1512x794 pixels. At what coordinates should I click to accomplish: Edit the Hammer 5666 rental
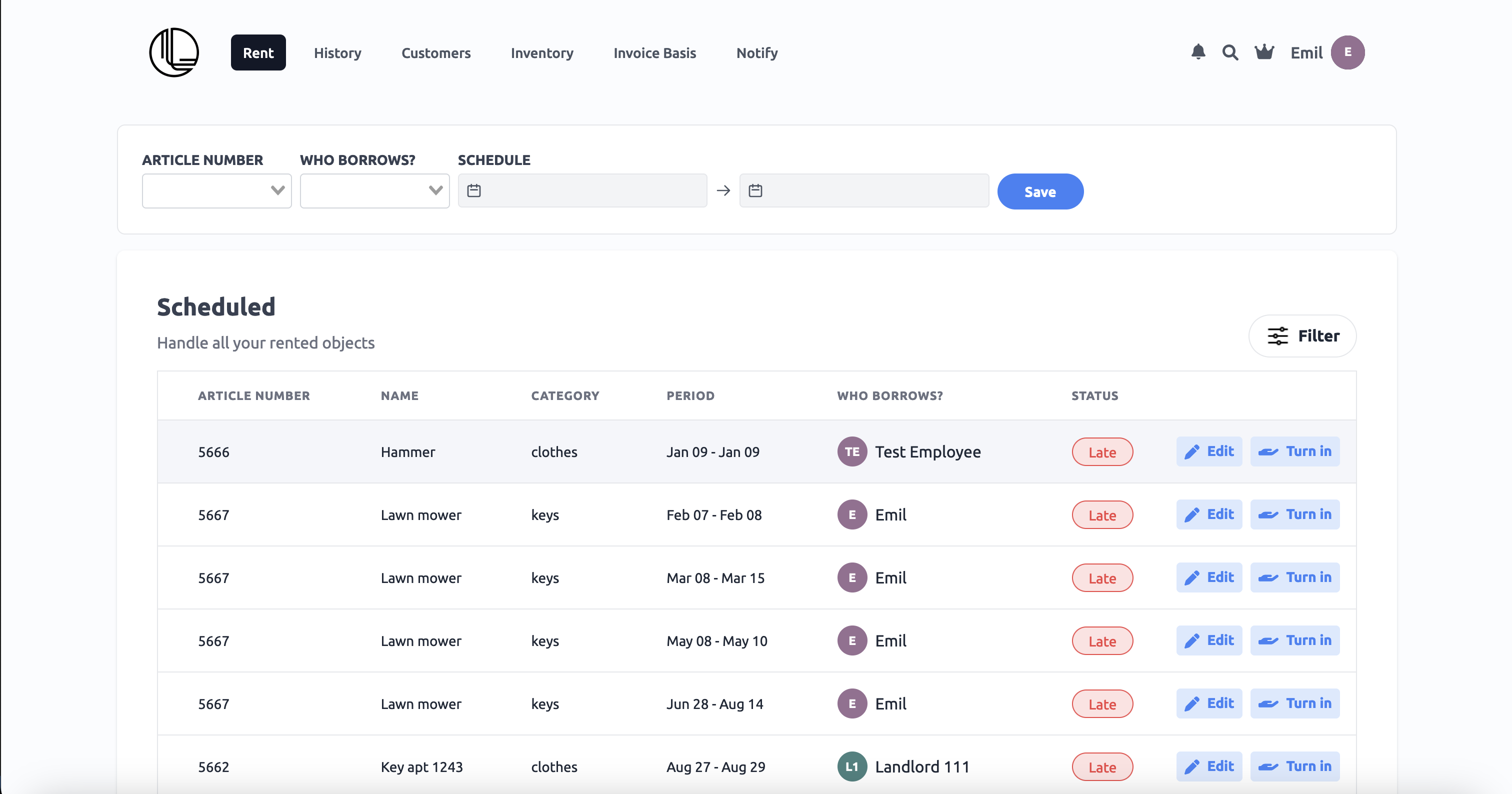[1209, 451]
